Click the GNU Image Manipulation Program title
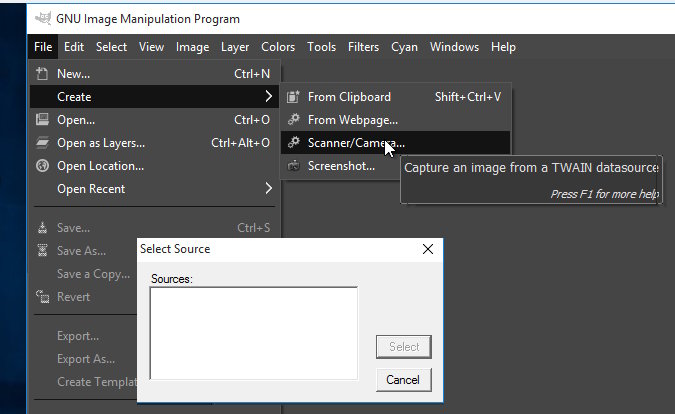Viewport: 675px width, 414px height. pyautogui.click(x=148, y=19)
